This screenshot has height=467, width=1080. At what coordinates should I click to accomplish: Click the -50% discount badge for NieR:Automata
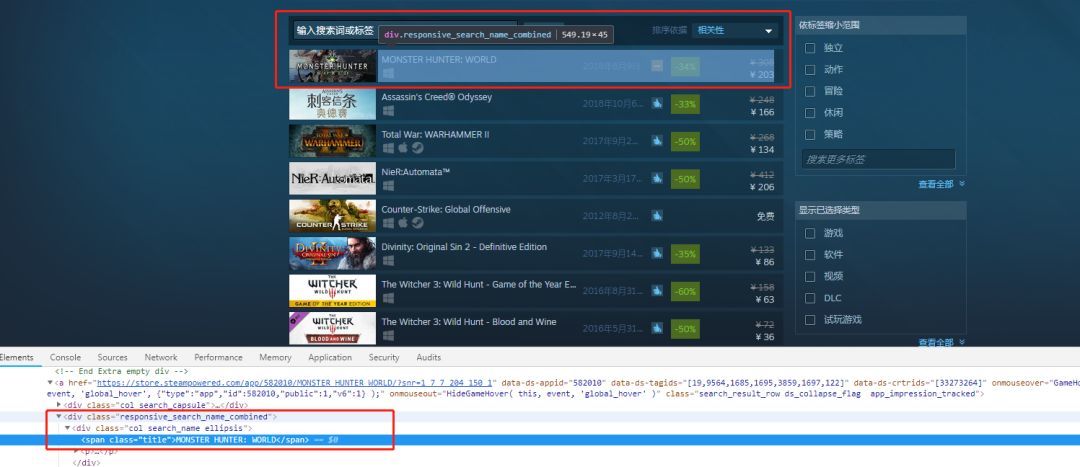685,179
